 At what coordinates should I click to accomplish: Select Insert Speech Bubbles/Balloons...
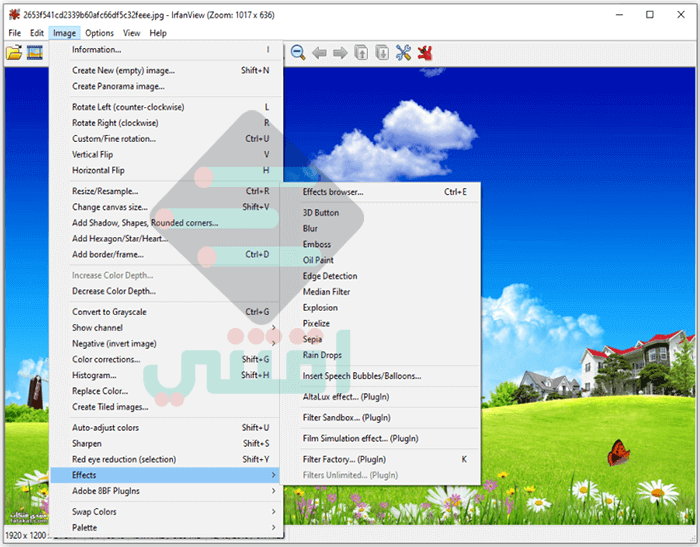(x=380, y=376)
